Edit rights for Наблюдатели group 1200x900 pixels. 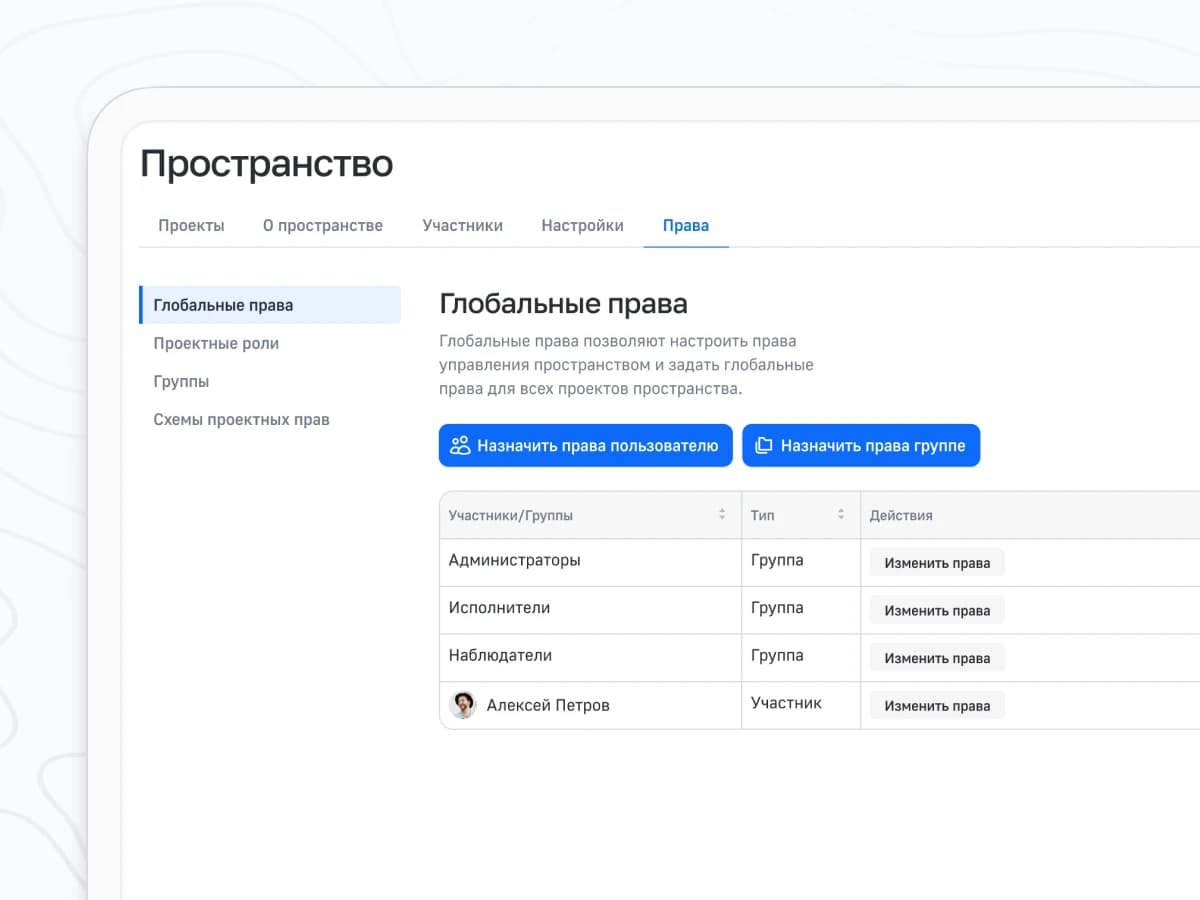[937, 658]
